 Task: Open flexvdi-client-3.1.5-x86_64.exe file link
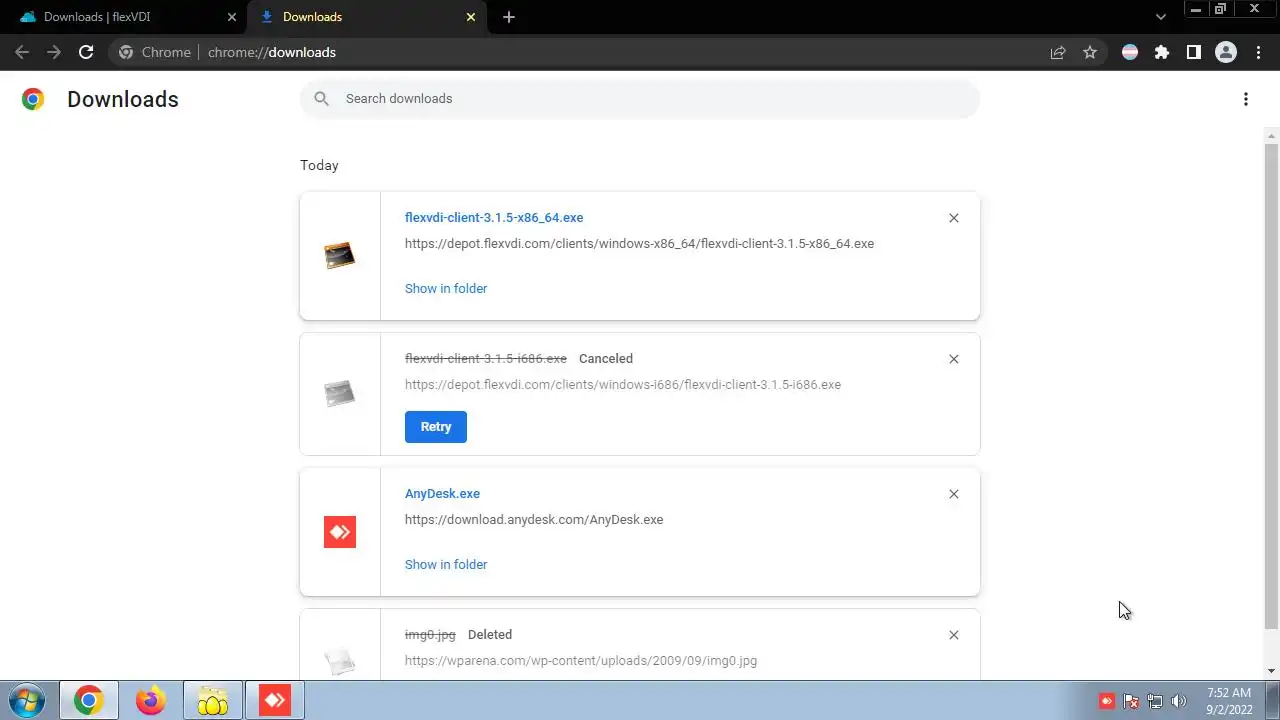tap(494, 217)
